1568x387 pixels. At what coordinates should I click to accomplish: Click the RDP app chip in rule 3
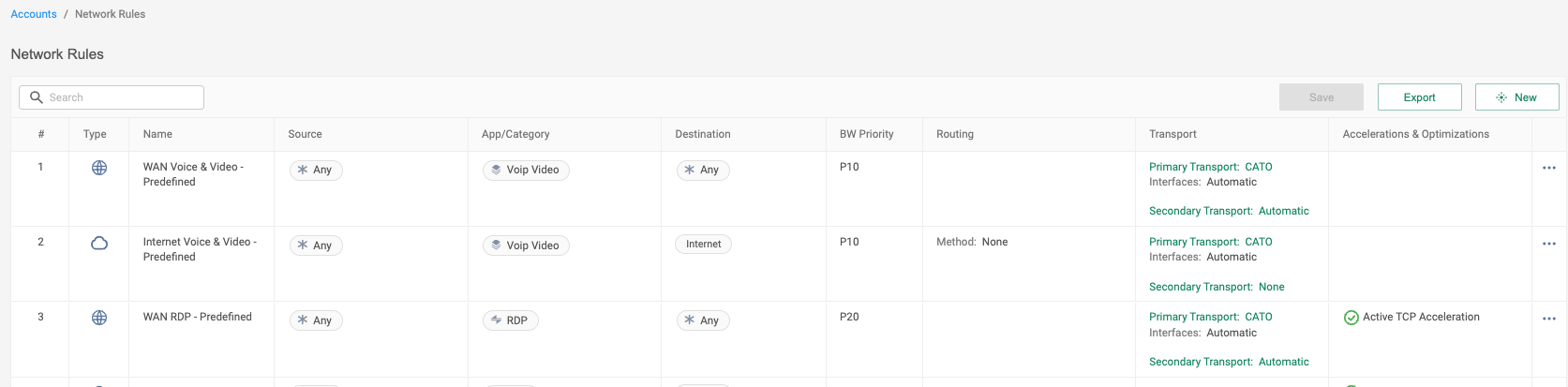(x=510, y=320)
